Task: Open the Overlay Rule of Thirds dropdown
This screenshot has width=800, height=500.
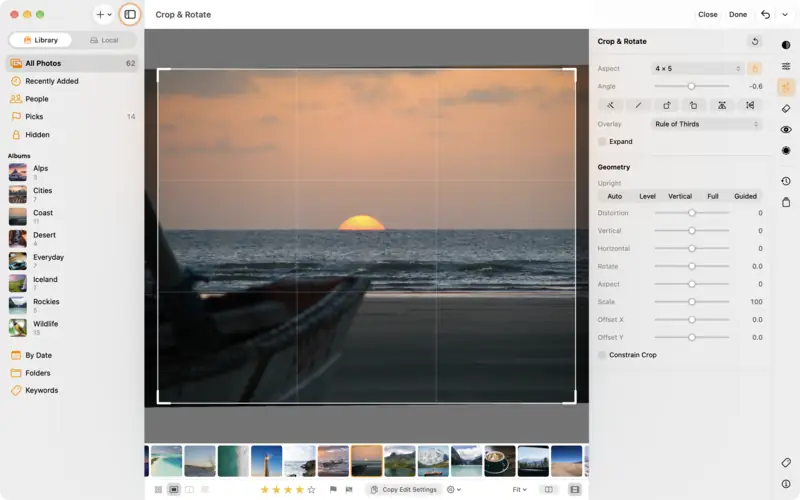Action: tap(707, 124)
